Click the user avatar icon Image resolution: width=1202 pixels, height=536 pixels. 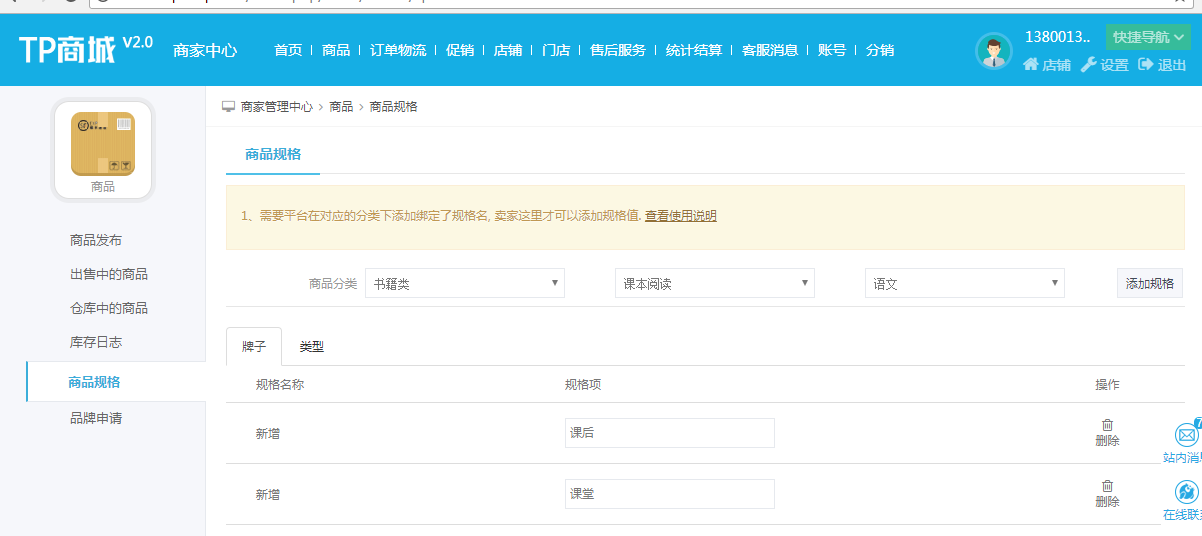[x=993, y=52]
